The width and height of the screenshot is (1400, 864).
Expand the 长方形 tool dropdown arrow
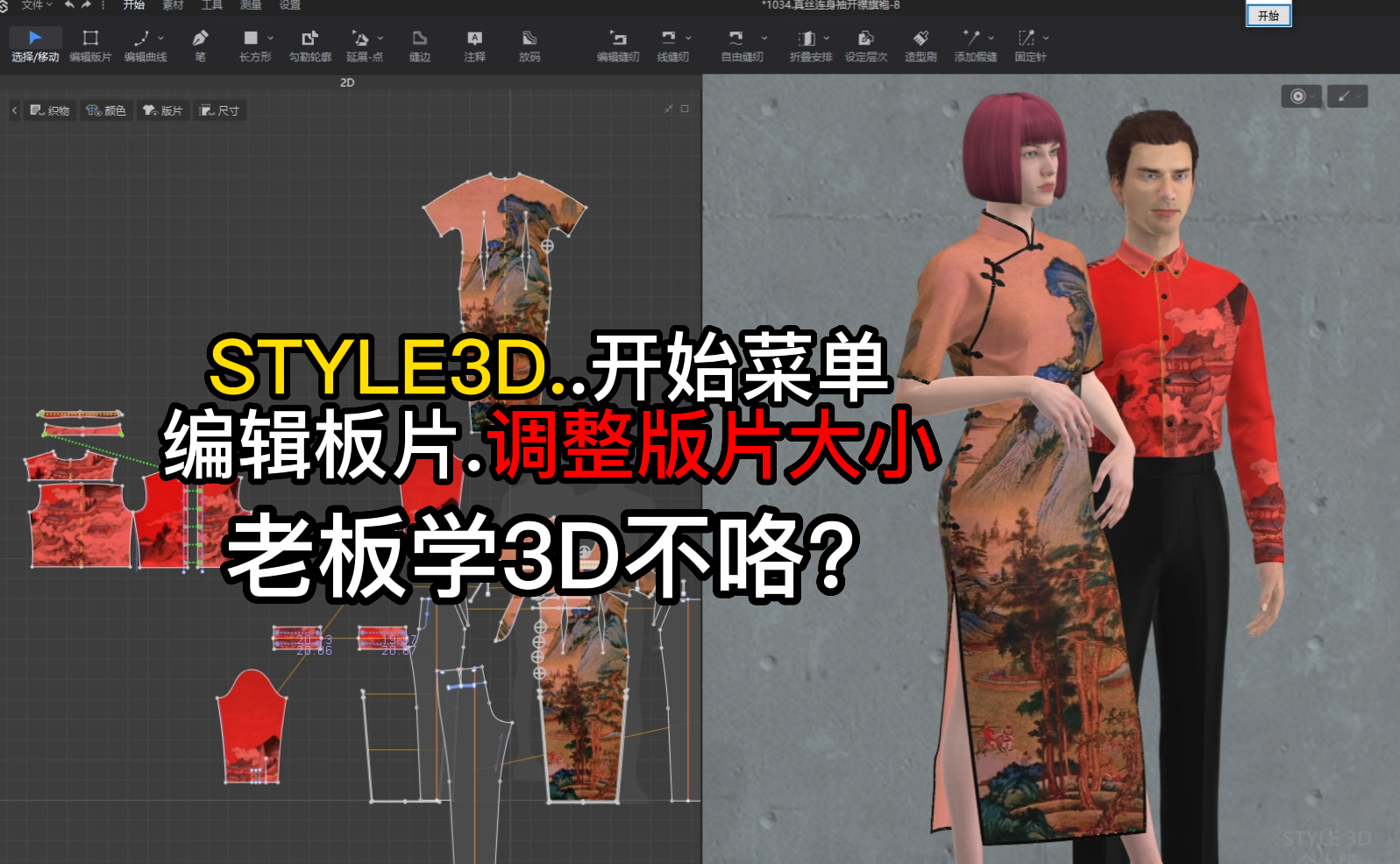(270, 38)
